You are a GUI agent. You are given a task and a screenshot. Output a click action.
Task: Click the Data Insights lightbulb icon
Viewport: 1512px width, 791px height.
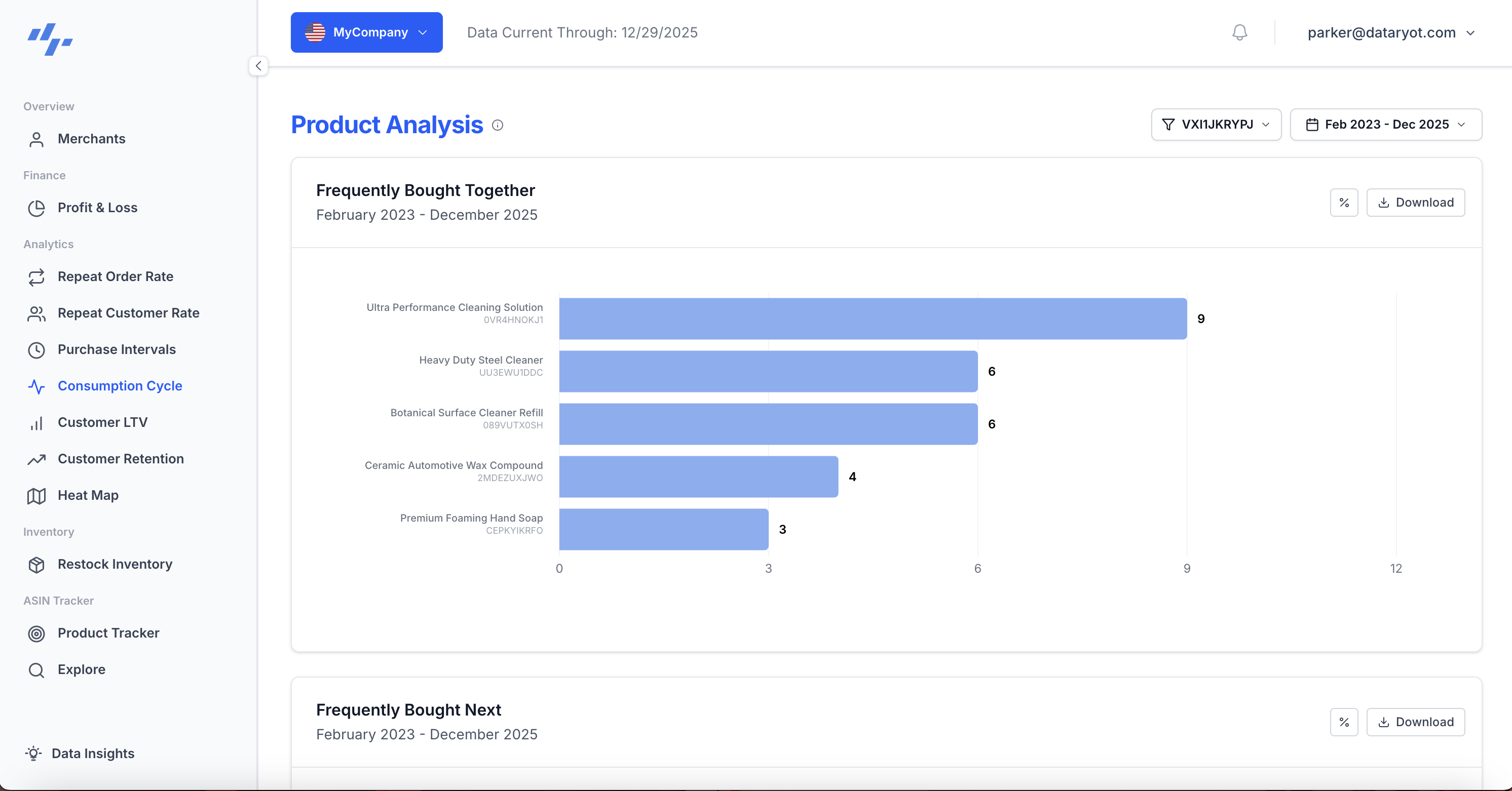click(x=33, y=754)
